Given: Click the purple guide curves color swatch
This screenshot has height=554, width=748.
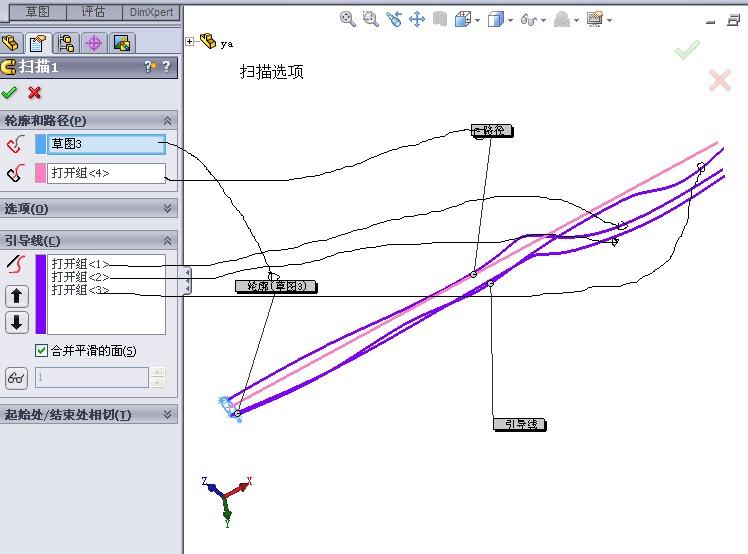Looking at the screenshot, I should 41,294.
